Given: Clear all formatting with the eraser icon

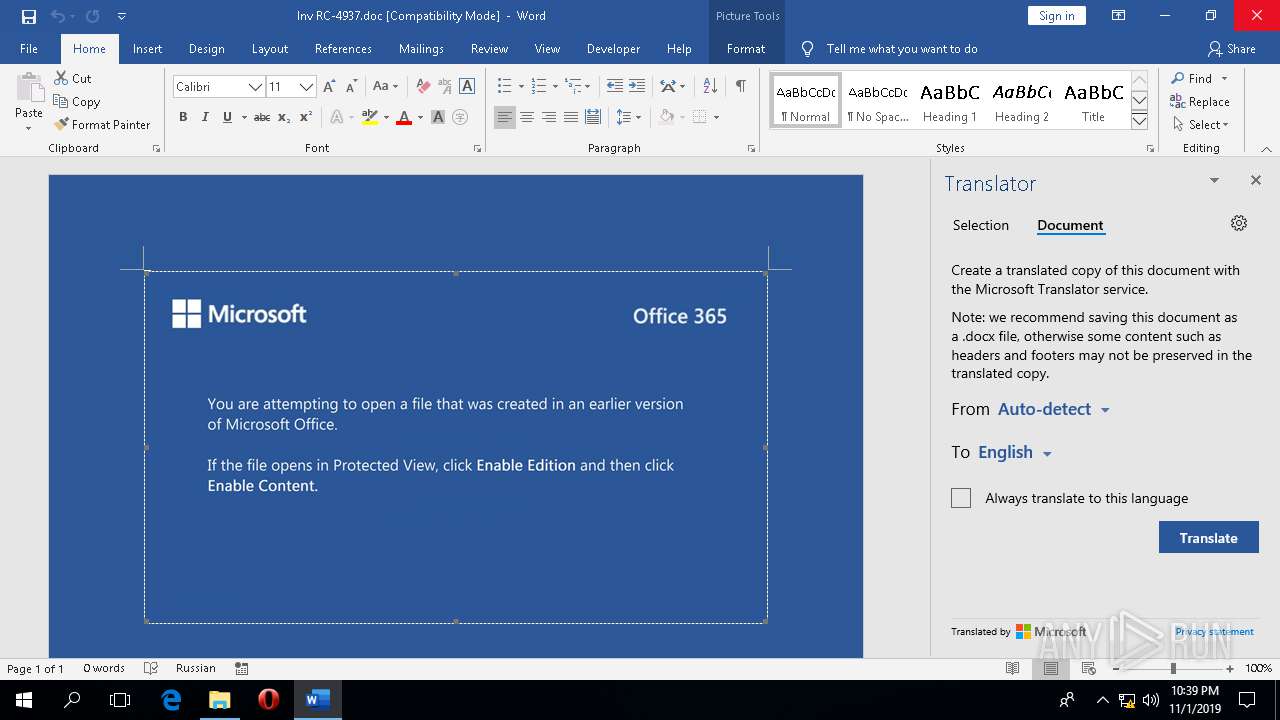Looking at the screenshot, I should [x=422, y=87].
